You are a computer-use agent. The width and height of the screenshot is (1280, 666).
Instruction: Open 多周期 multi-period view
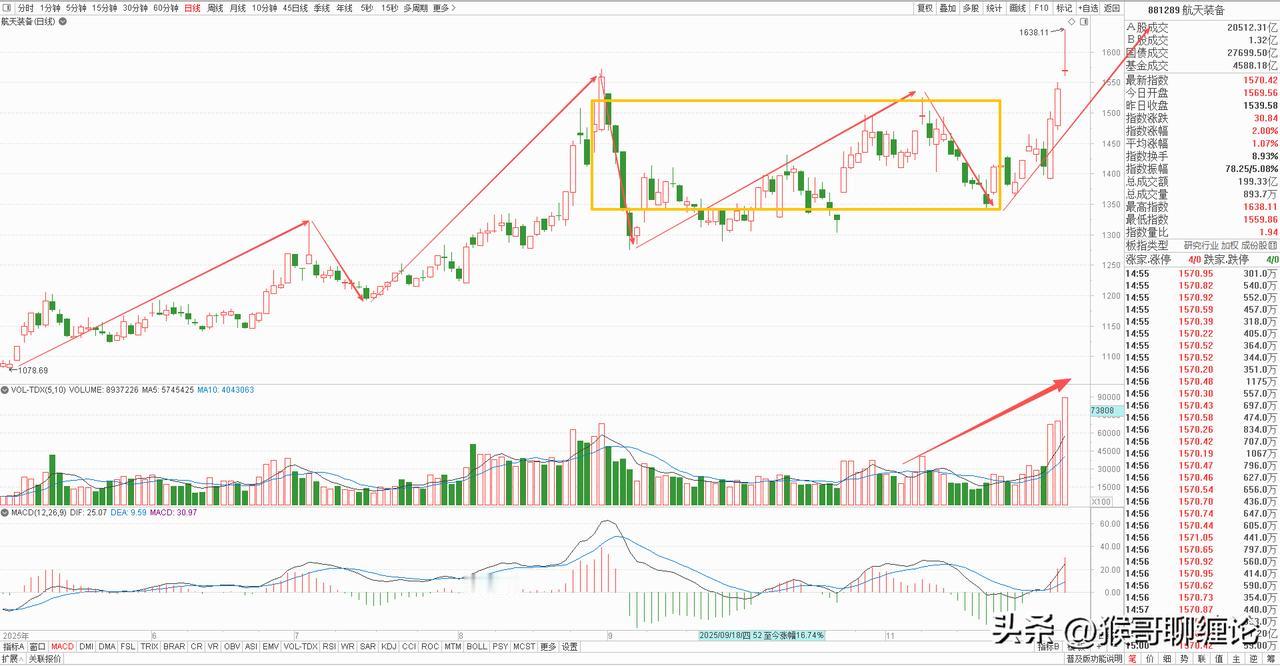[415, 8]
